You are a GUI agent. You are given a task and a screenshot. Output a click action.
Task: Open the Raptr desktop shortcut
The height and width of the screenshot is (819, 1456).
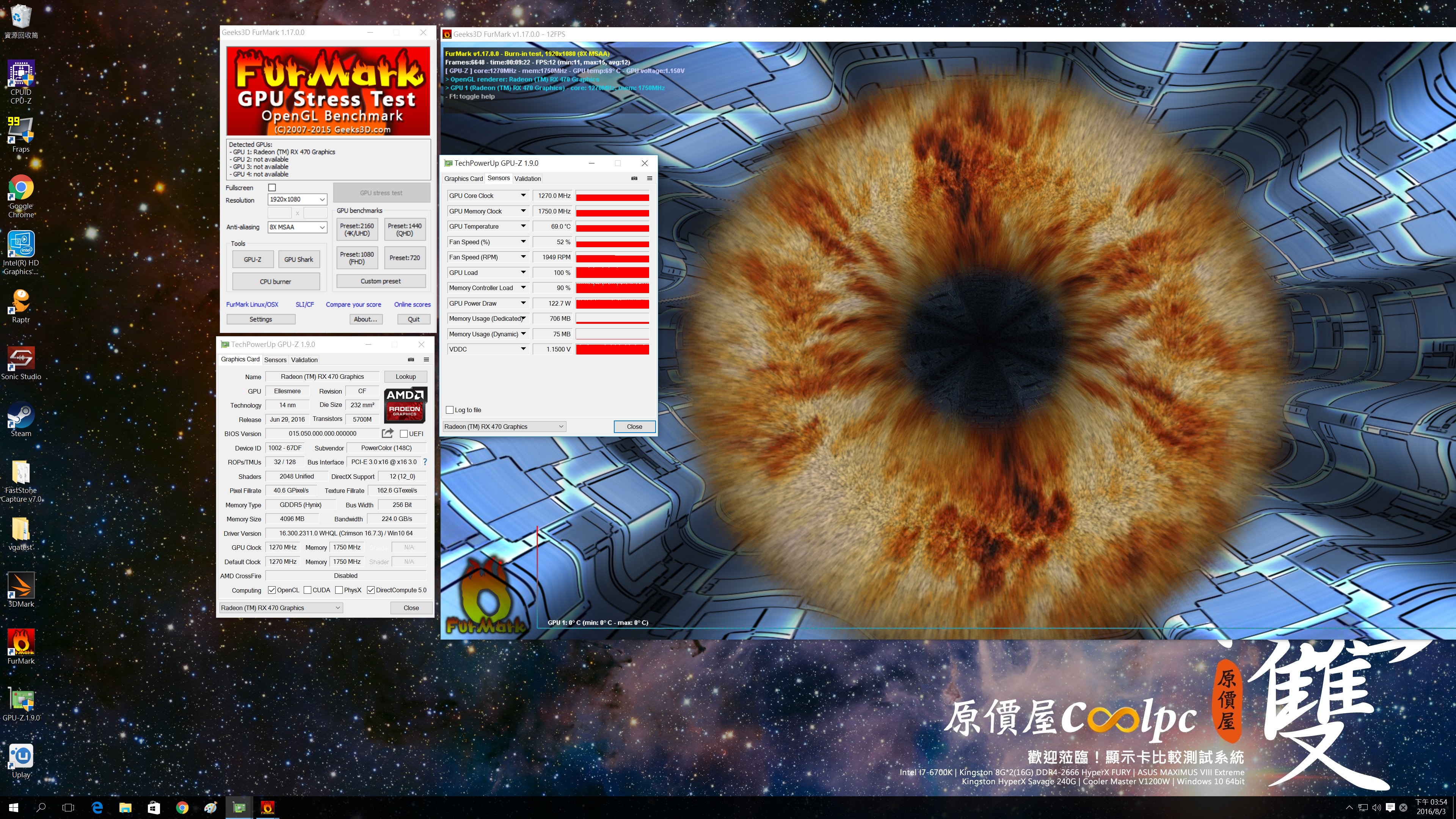click(x=21, y=306)
